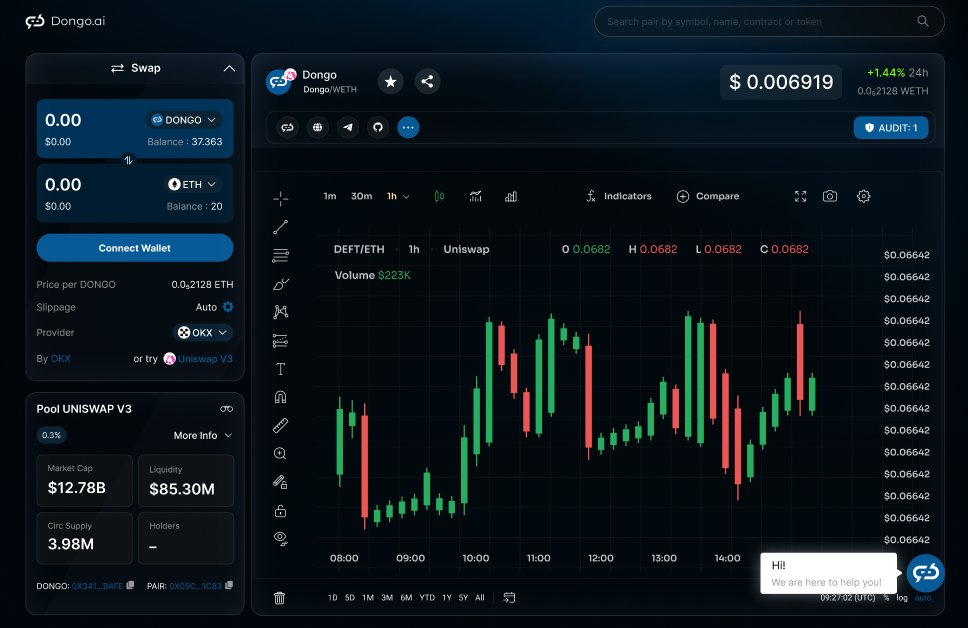Viewport: 968px width, 628px height.
Task: Open the Fibonacci lines tool
Action: tap(280, 256)
